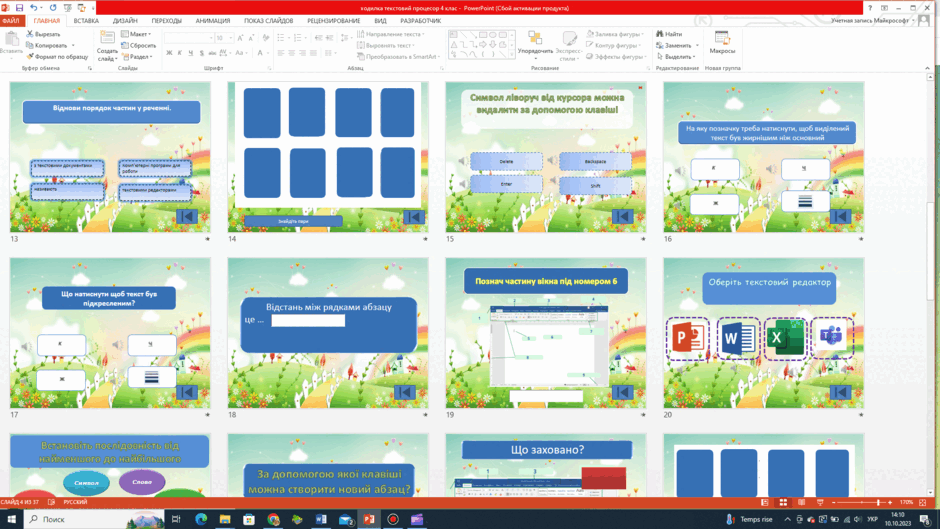Clear all text formatting
The image size is (940, 529).
click(x=266, y=38)
